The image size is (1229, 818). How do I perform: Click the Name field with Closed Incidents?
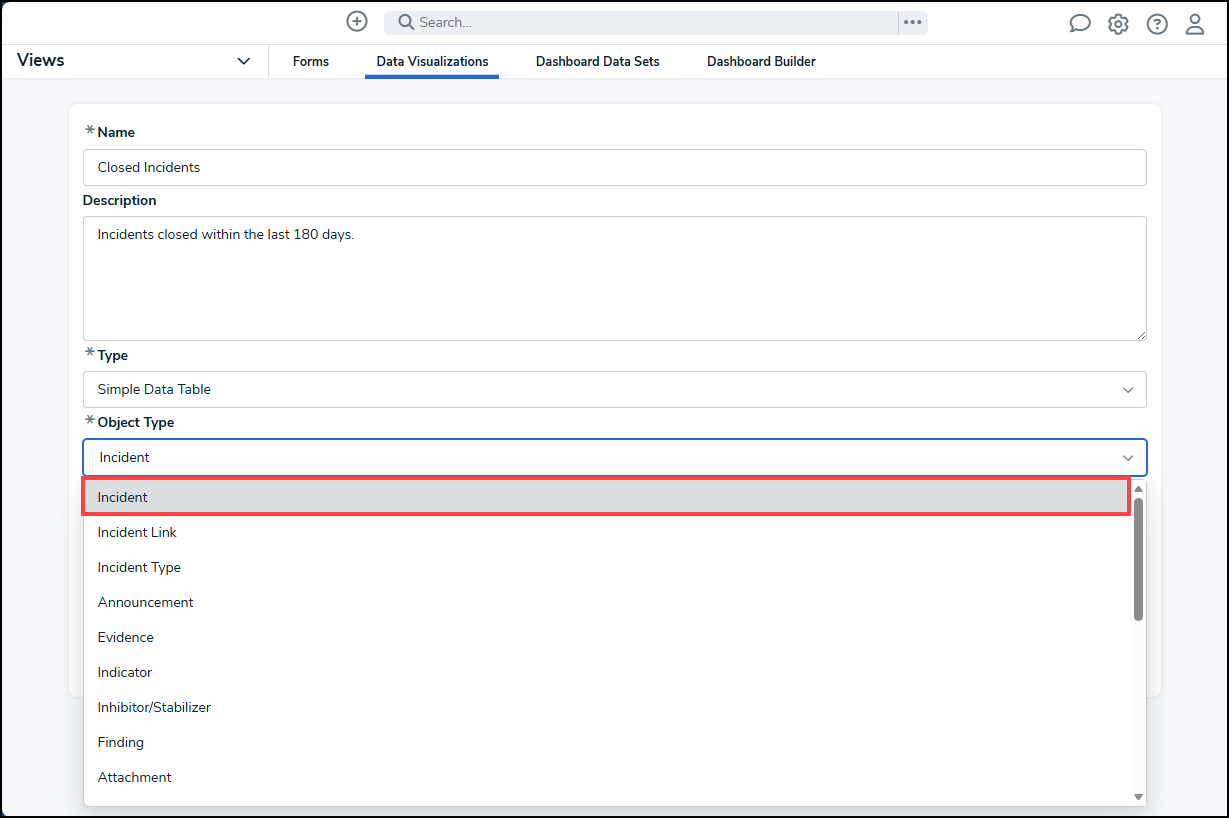[614, 167]
